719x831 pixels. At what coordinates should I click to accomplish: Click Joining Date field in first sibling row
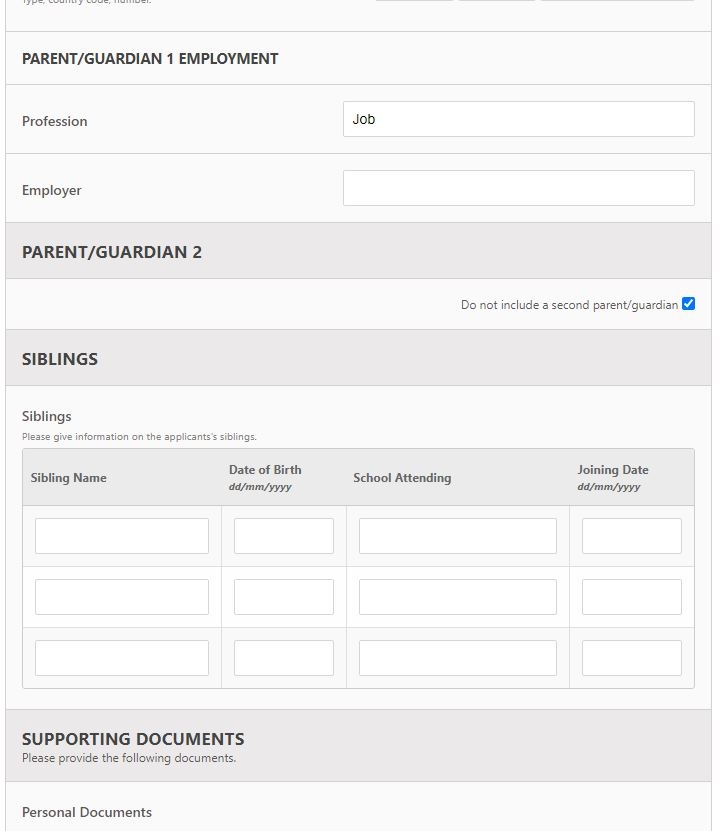[x=632, y=536]
